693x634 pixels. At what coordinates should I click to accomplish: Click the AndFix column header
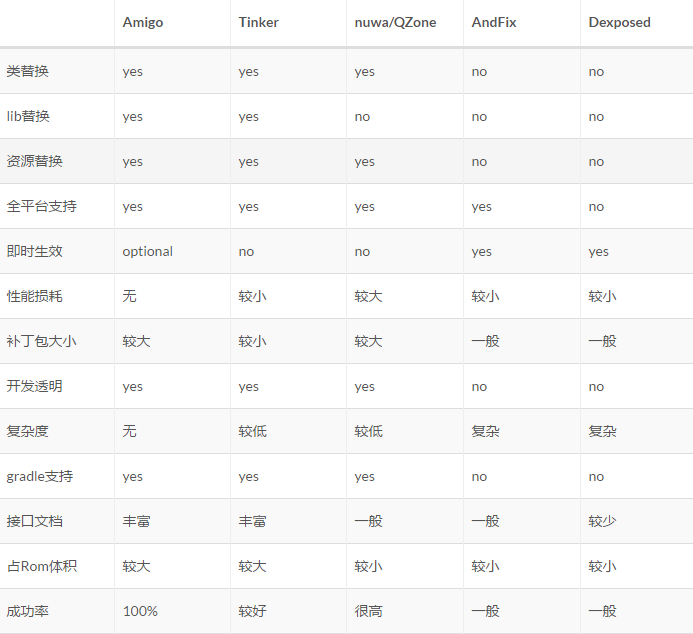click(494, 22)
